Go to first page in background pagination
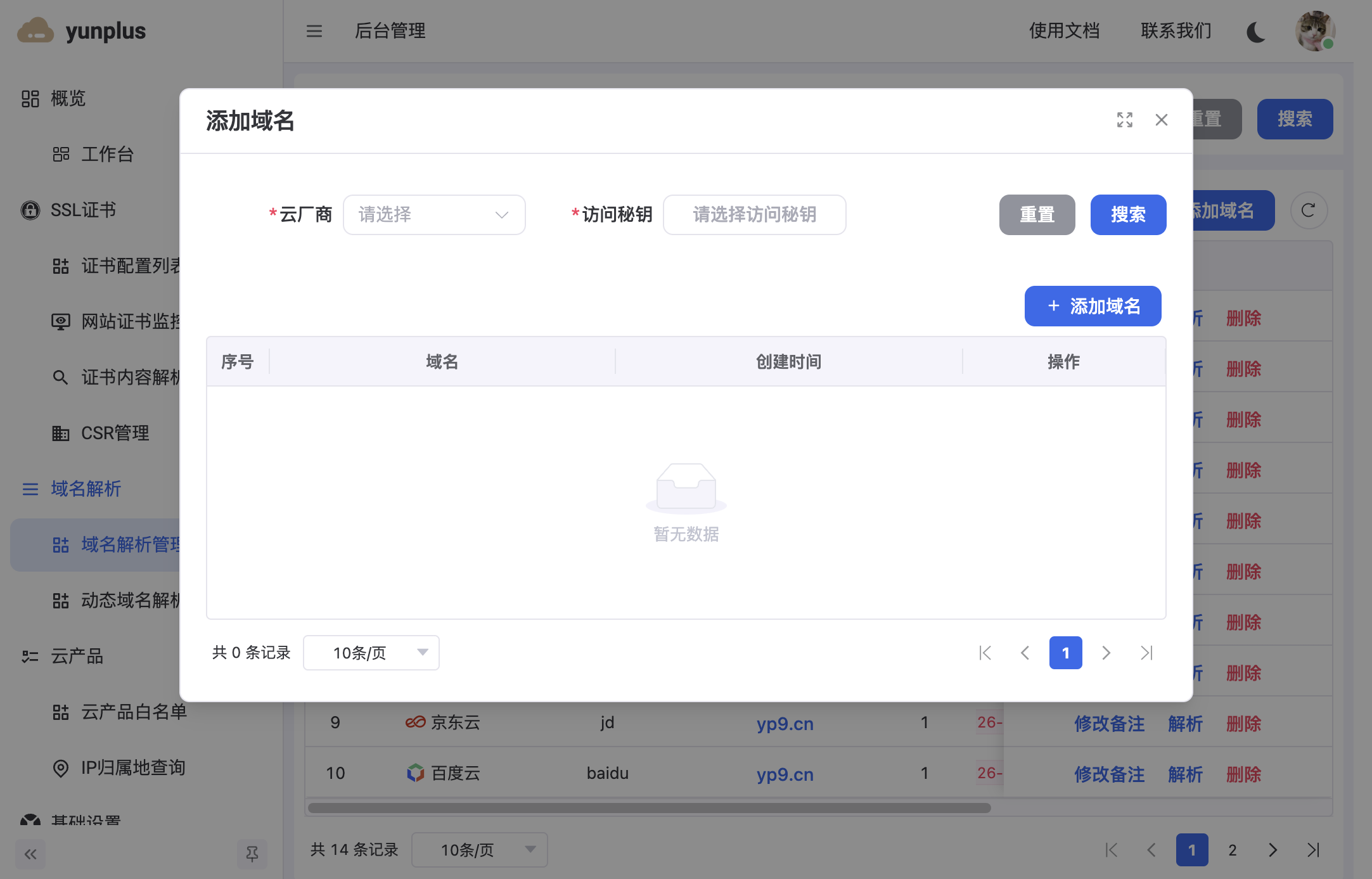Viewport: 1372px width, 879px height. coord(1111,850)
